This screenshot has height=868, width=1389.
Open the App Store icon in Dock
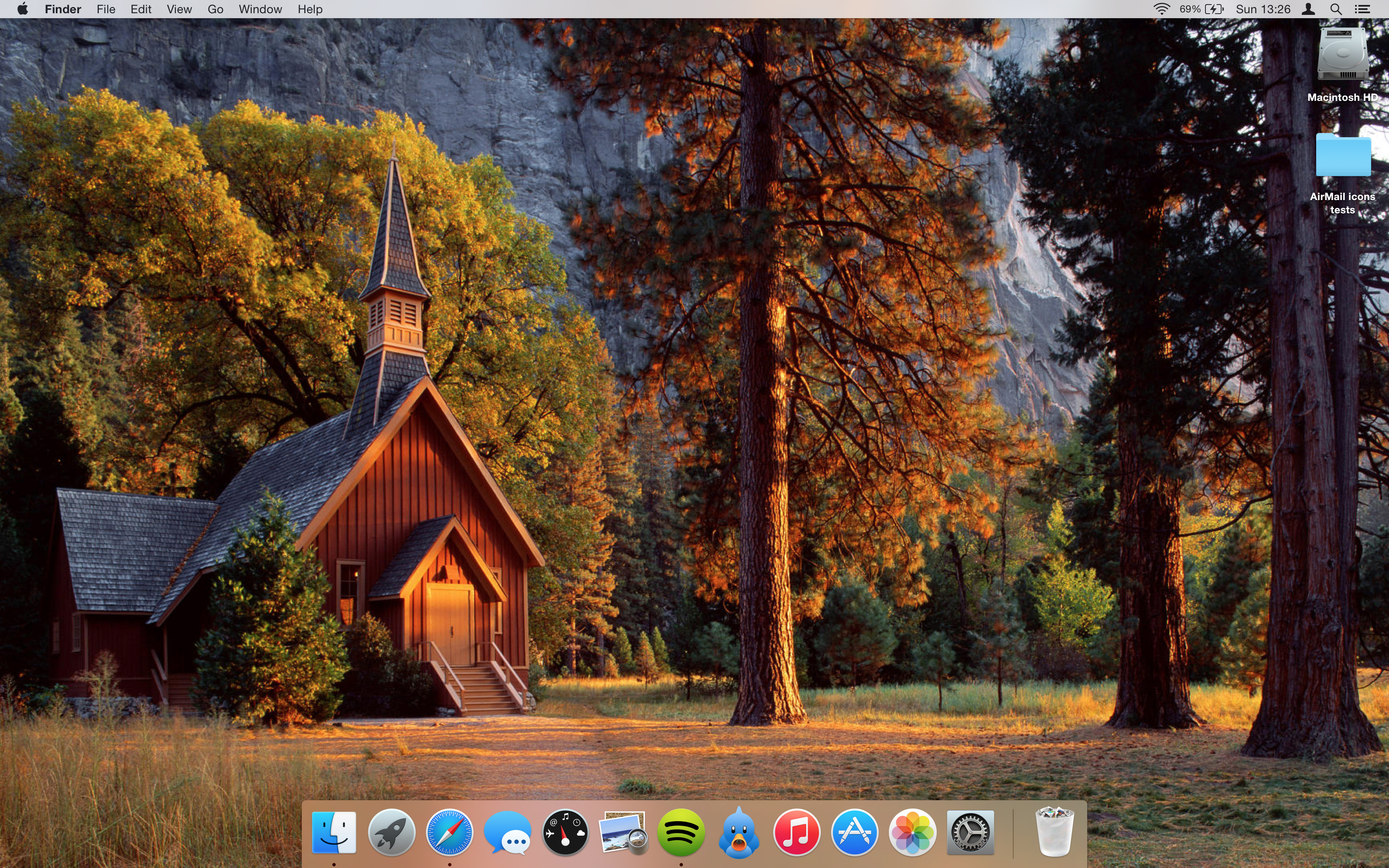854,832
